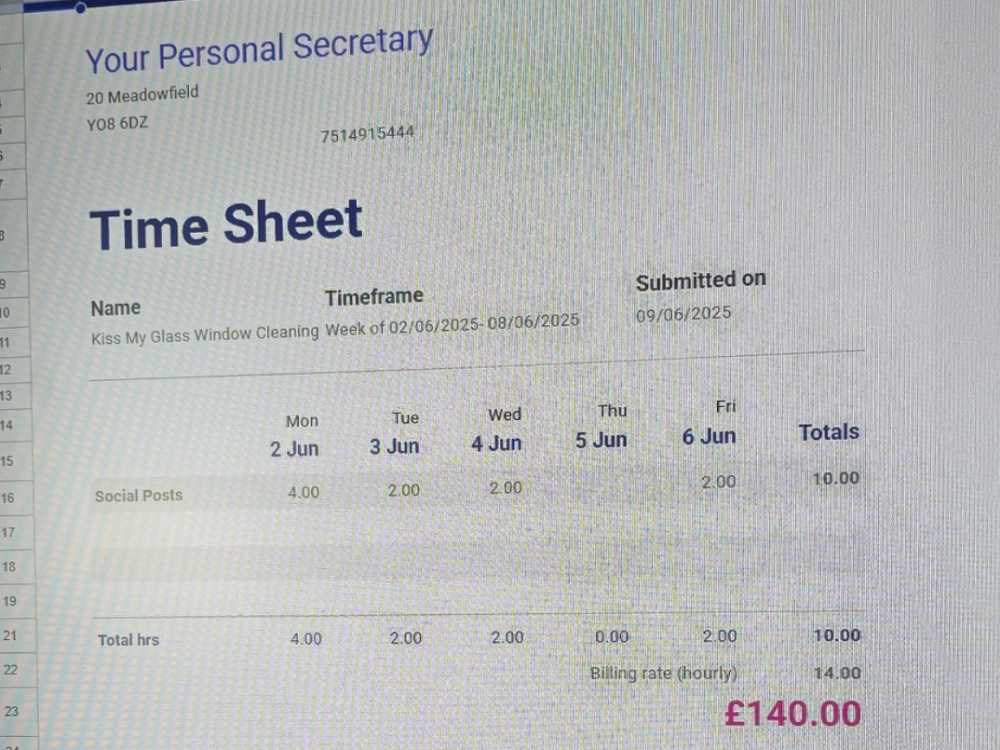
Task: Select the 20 Meadowfield address cell
Action: 142,95
